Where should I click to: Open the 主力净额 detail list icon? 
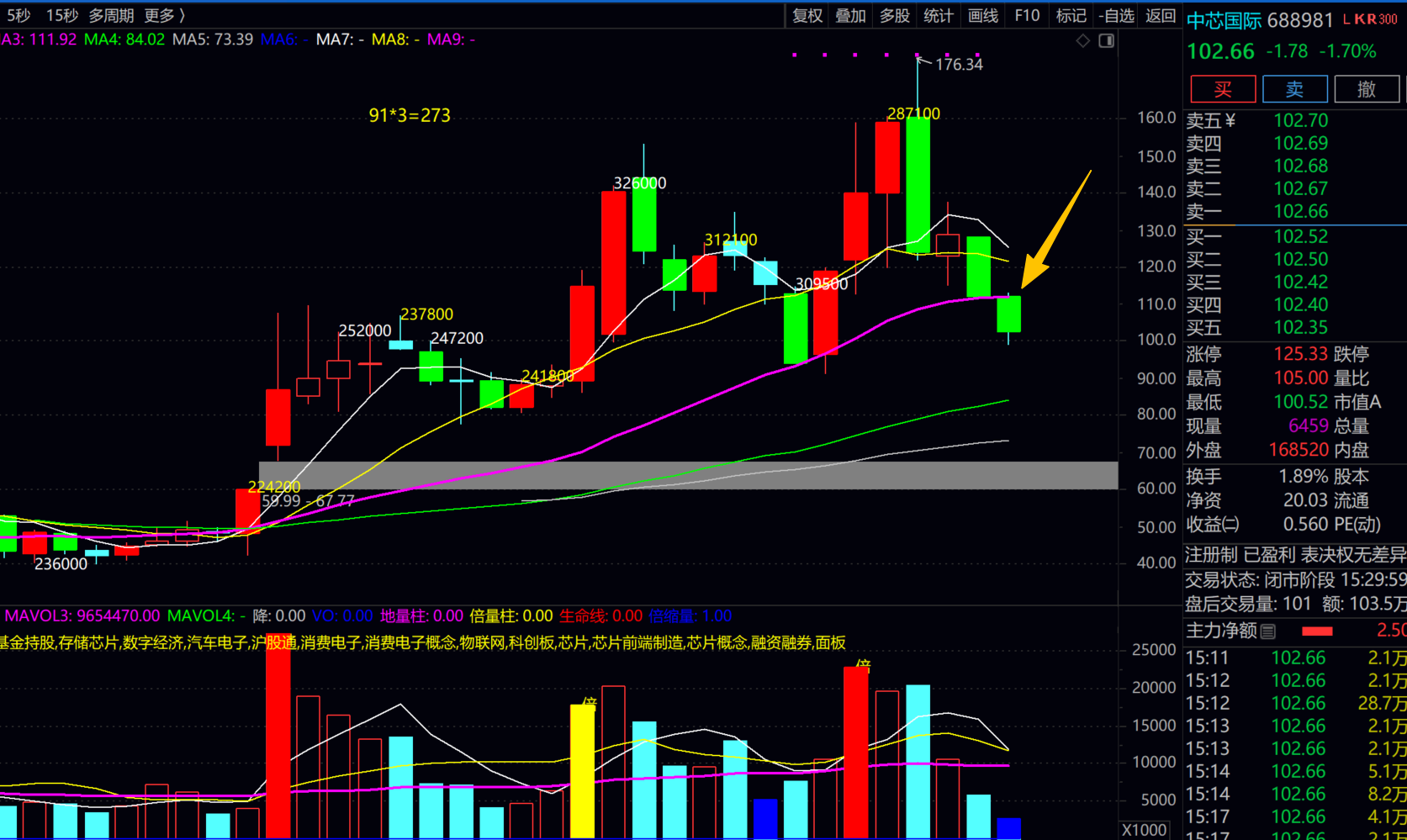click(1269, 631)
